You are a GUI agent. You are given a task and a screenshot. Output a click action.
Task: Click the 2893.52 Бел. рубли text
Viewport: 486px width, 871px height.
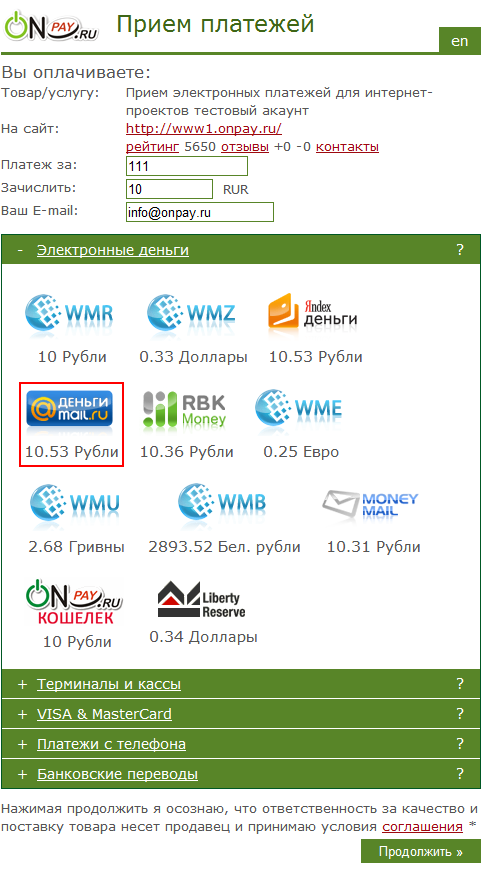point(224,547)
